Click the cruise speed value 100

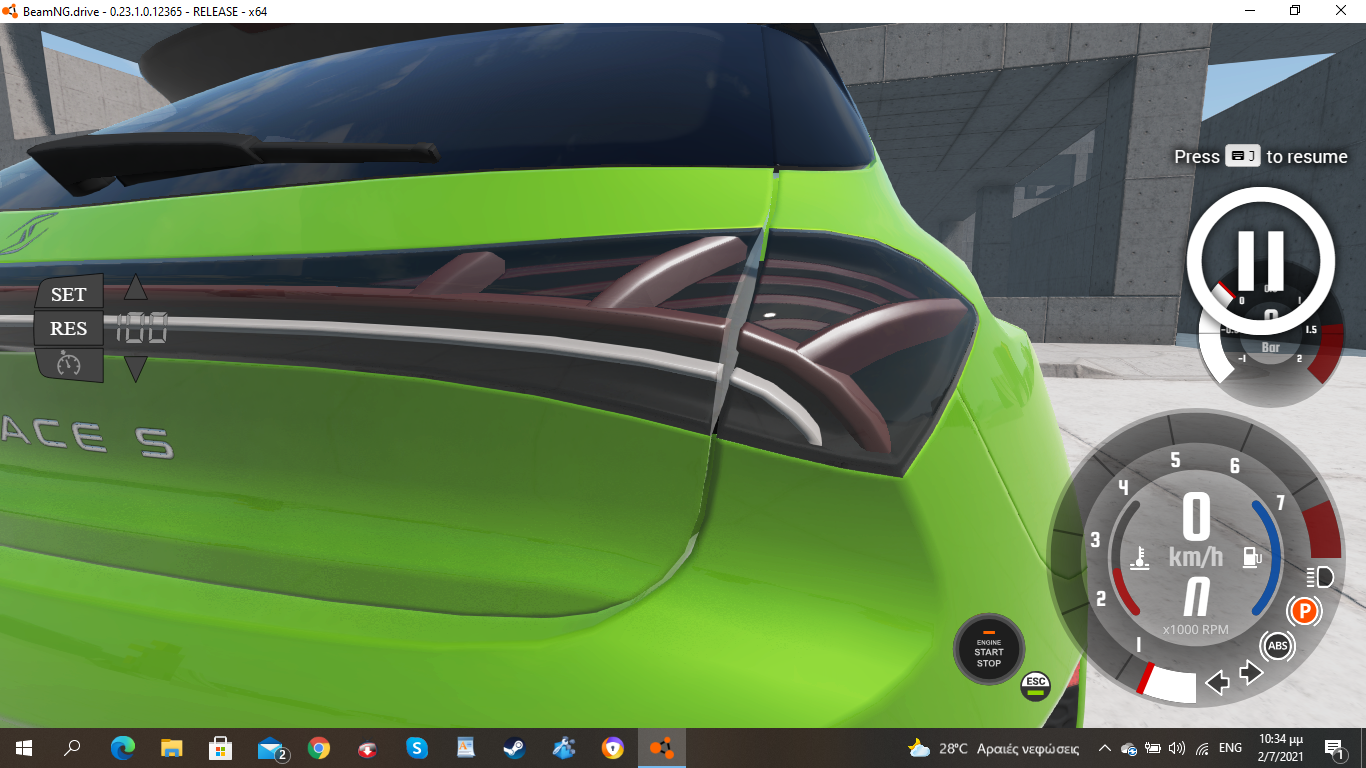142,328
